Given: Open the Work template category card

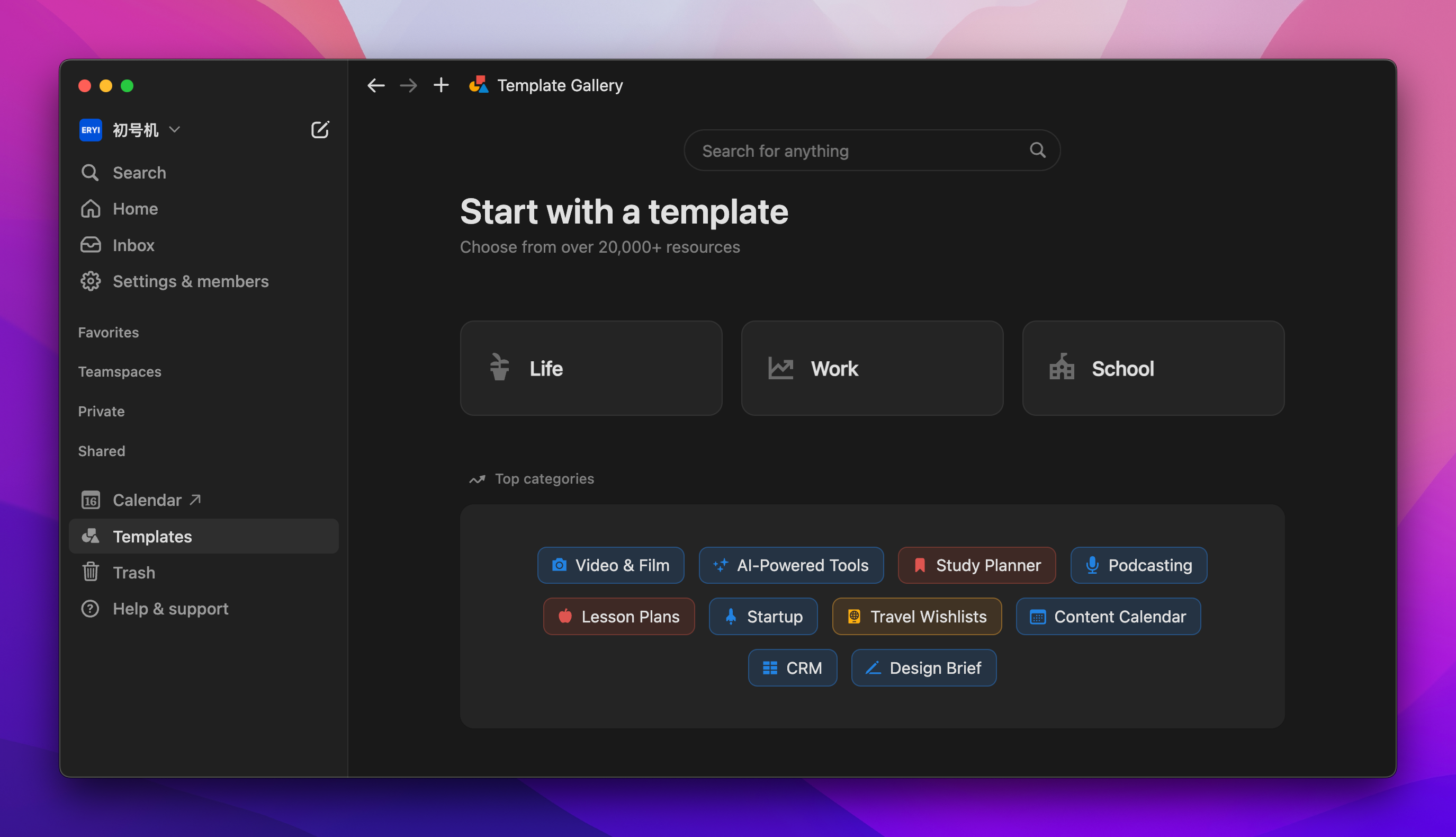Looking at the screenshot, I should click(871, 369).
